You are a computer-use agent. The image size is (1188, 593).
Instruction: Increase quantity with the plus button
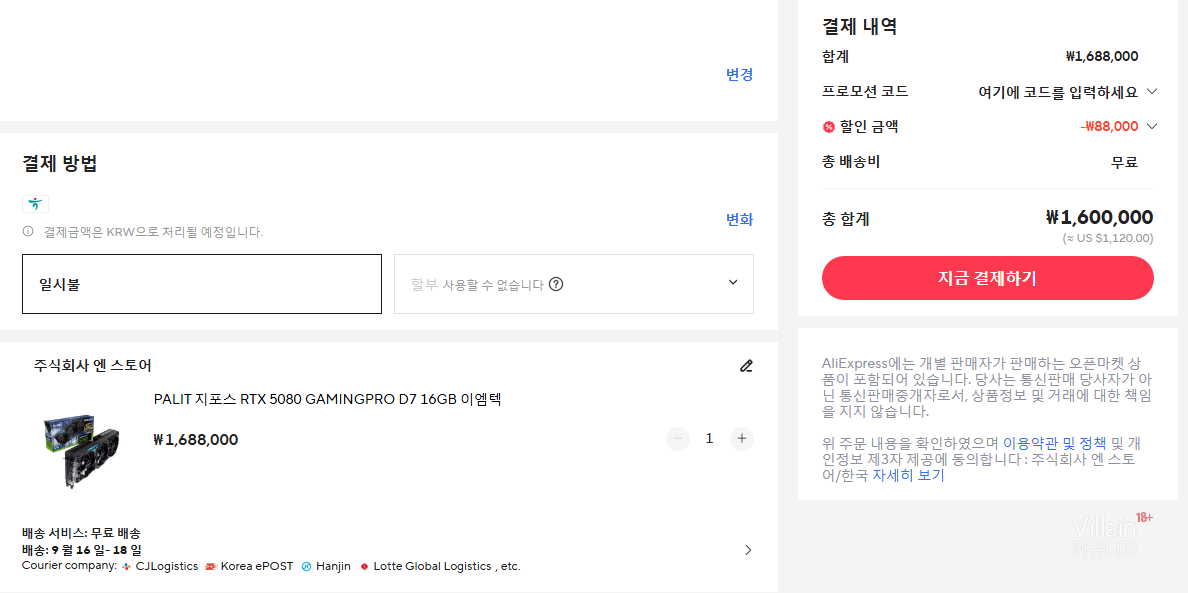[741, 438]
